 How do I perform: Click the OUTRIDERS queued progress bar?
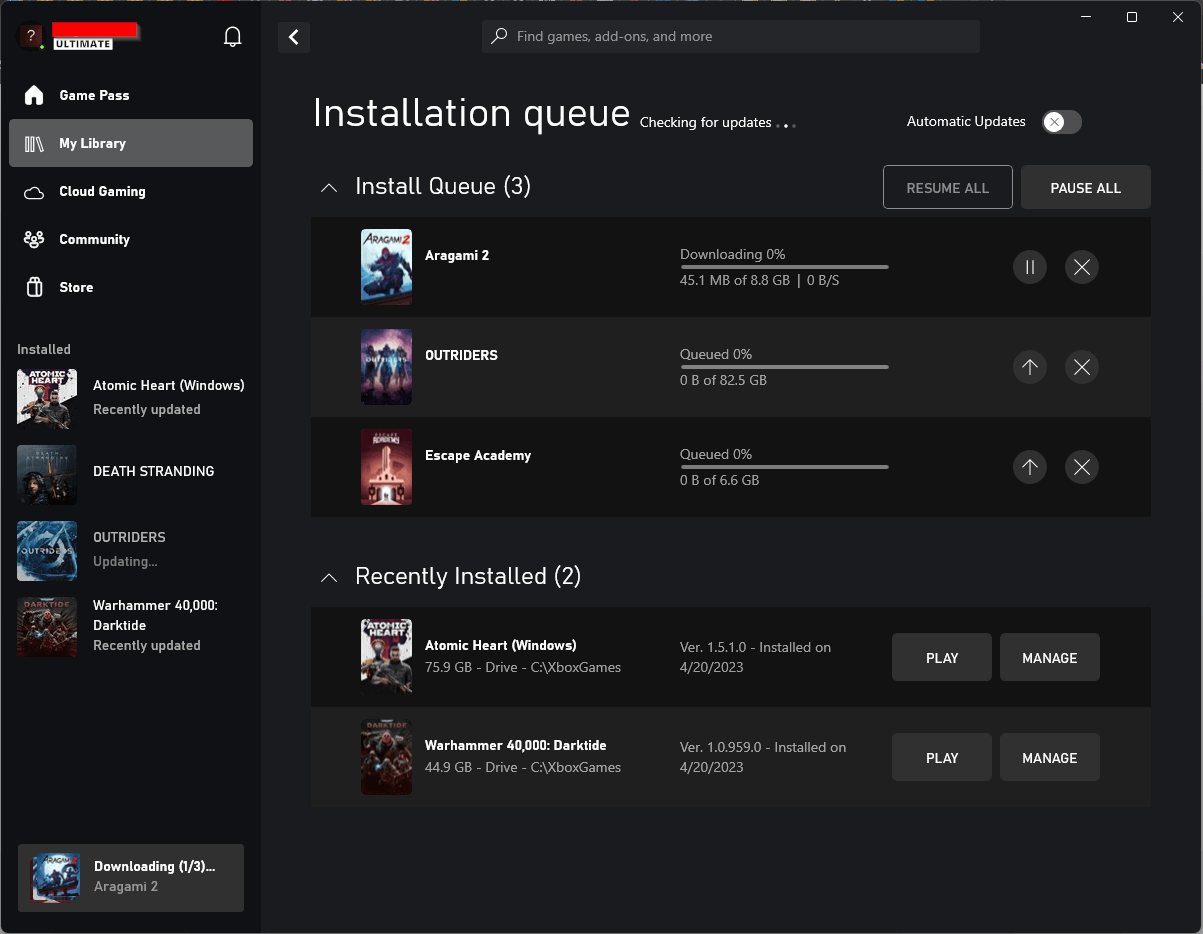(x=784, y=367)
